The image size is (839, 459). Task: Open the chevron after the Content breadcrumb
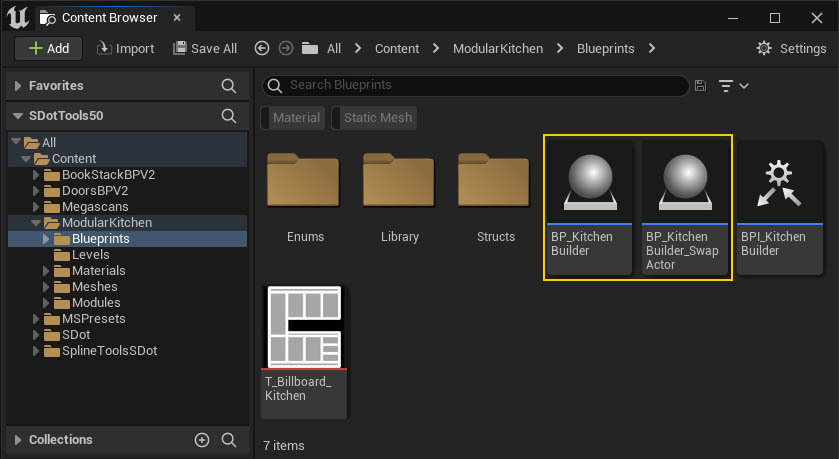coord(436,48)
